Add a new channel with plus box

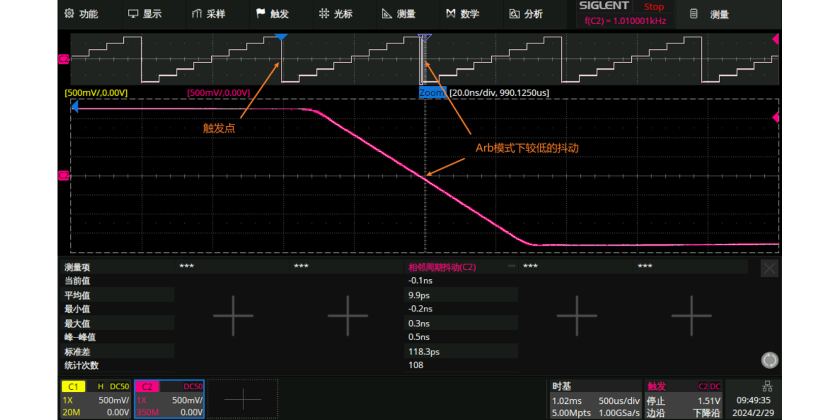point(243,398)
